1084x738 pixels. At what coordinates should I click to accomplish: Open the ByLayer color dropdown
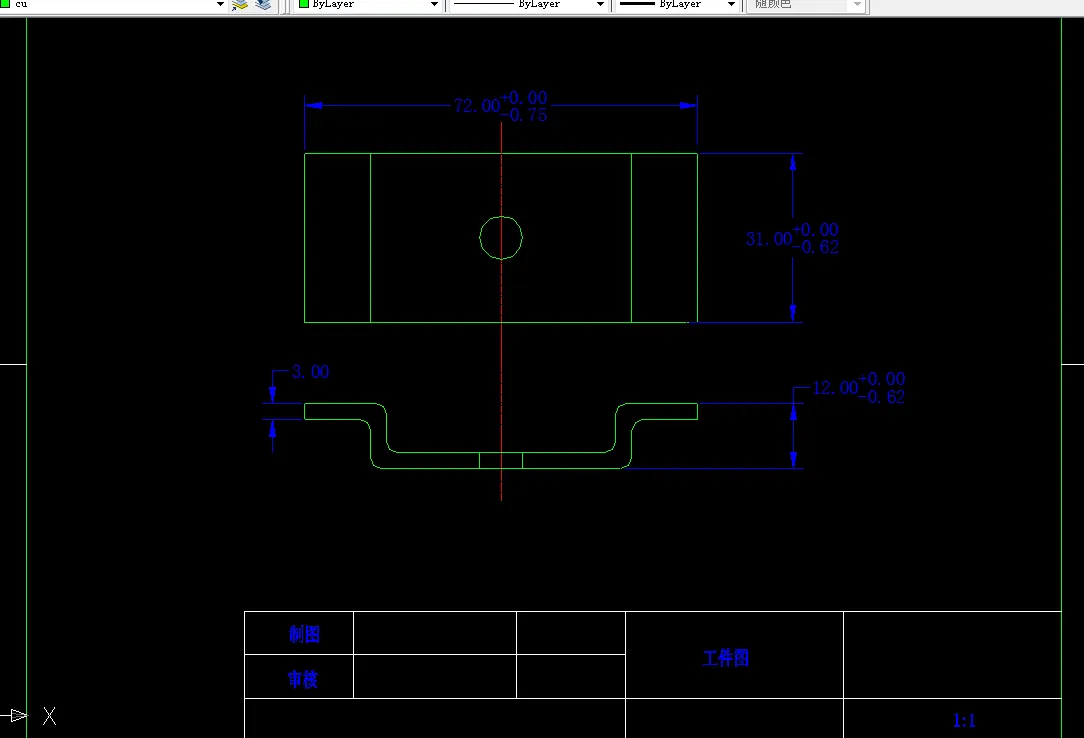[434, 5]
